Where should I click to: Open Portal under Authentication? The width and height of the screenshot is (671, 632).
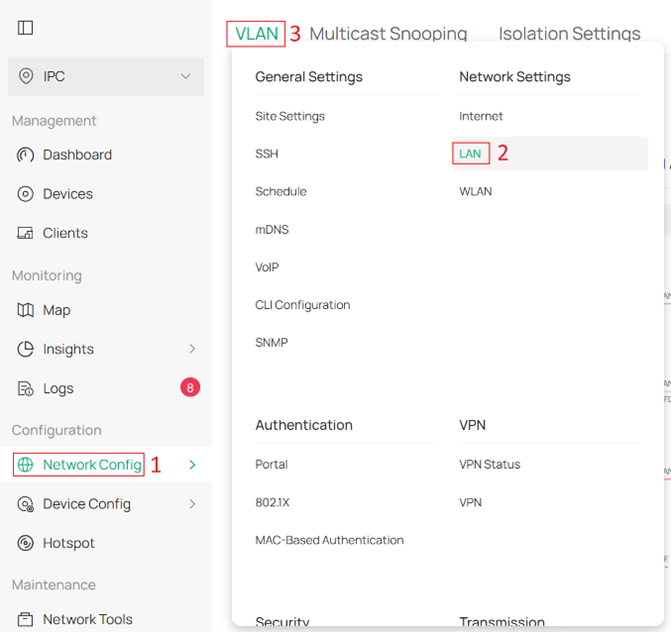(271, 464)
